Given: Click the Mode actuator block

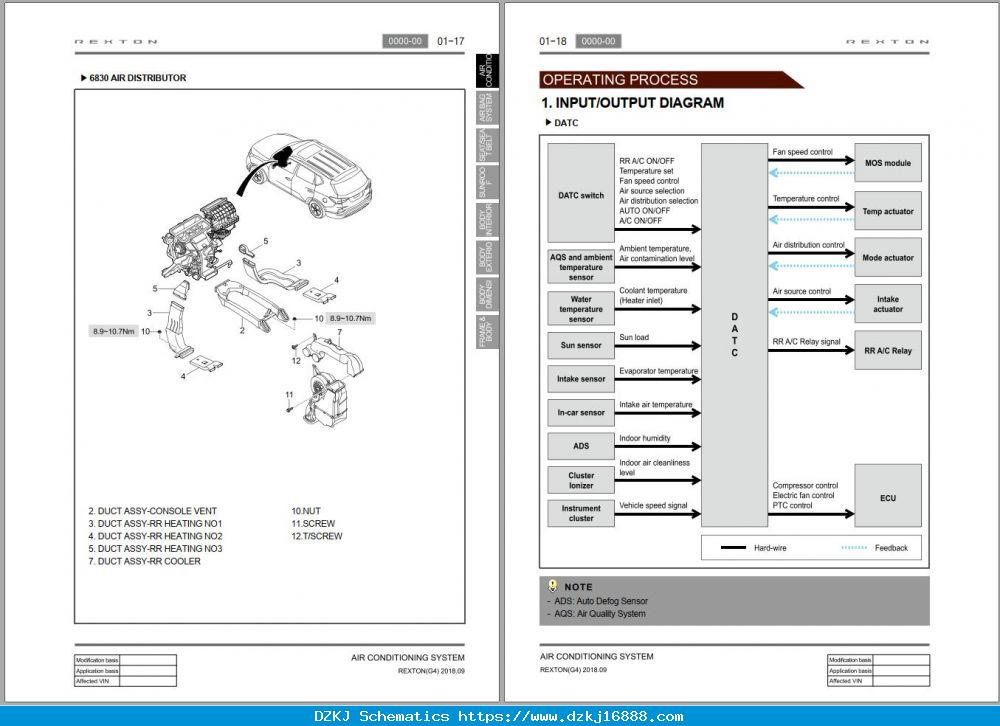Looking at the screenshot, I should pyautogui.click(x=888, y=258).
